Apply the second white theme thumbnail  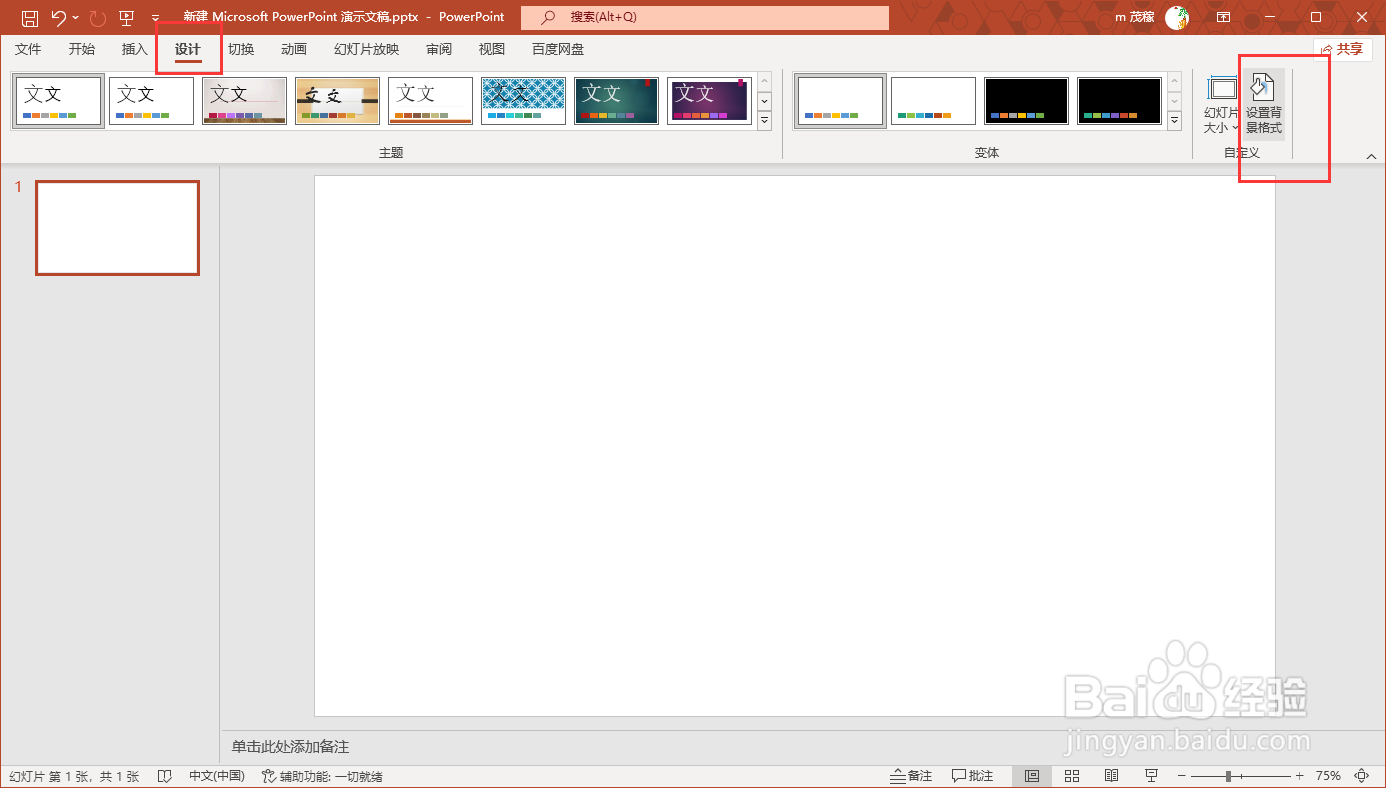(x=151, y=101)
